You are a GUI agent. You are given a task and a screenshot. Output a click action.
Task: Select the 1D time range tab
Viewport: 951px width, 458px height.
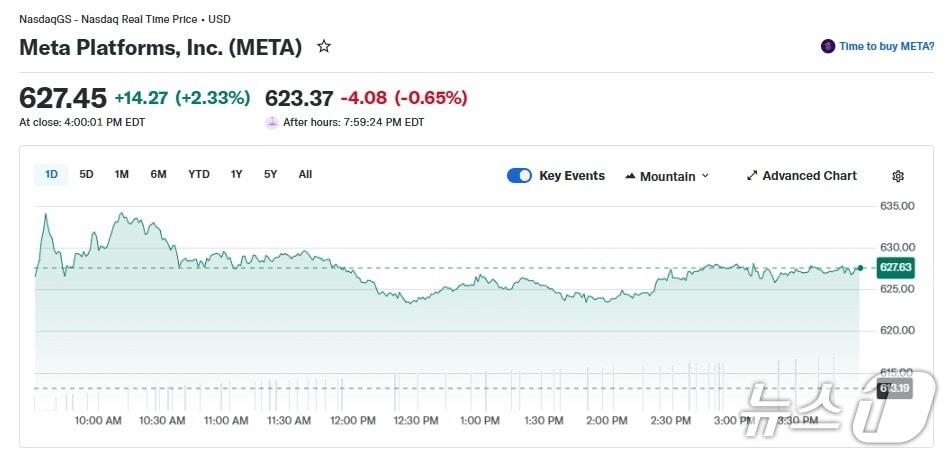(x=51, y=174)
